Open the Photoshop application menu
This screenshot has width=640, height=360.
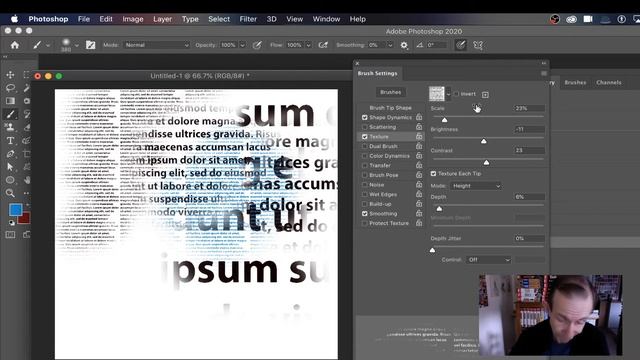click(x=48, y=19)
